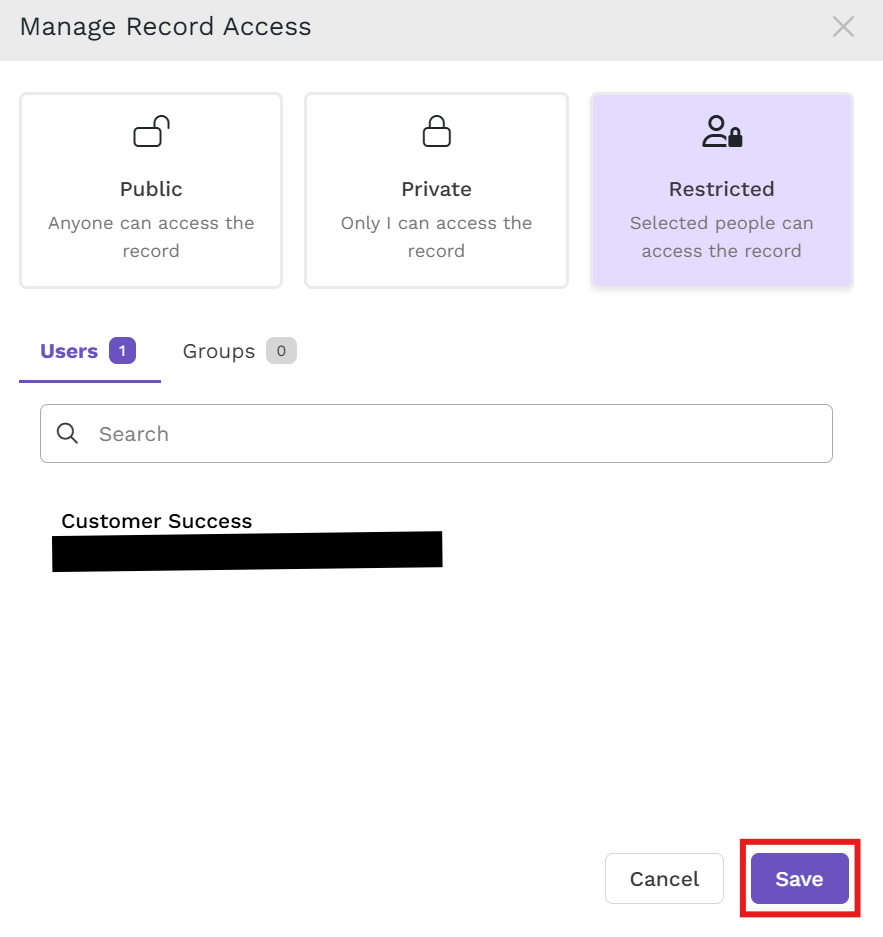Click the Users count badge showing 1
Screen dimensions: 883x937
point(122,351)
